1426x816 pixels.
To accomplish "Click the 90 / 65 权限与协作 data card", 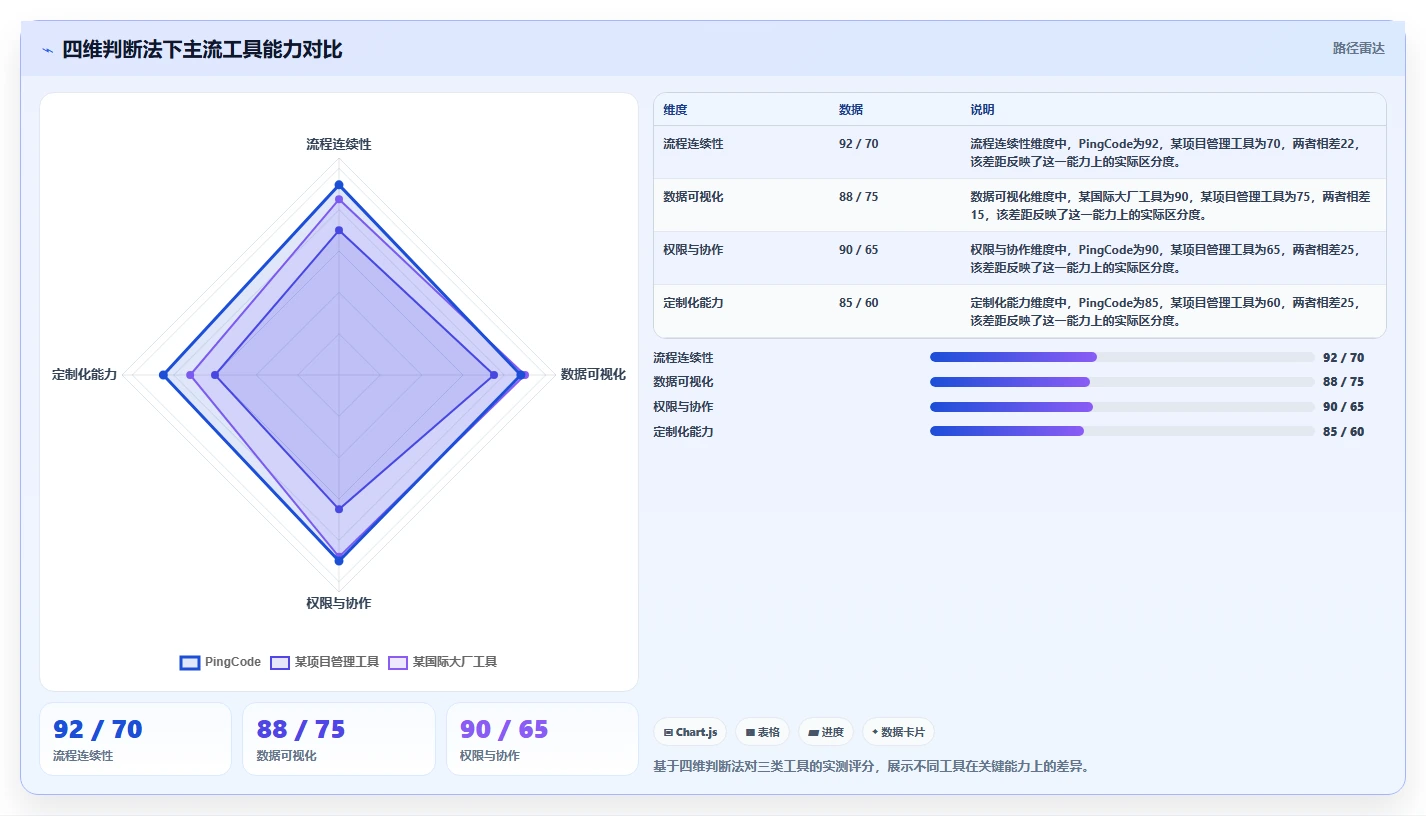I will (x=542, y=739).
